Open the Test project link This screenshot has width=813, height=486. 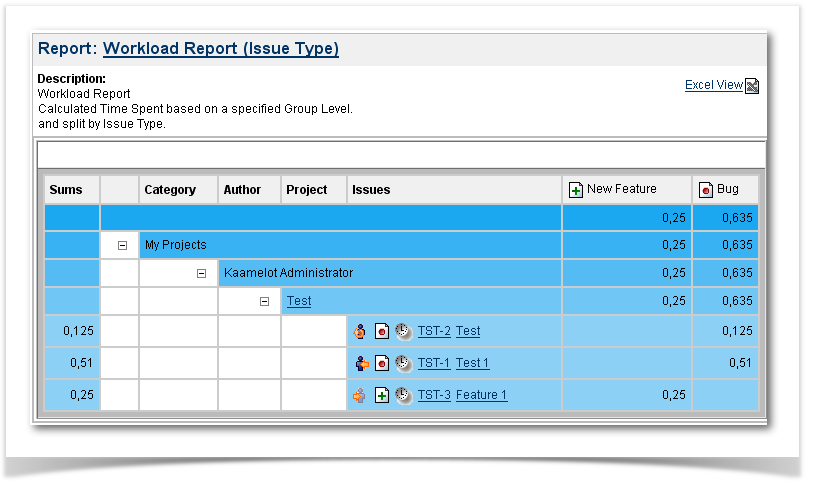coord(298,301)
